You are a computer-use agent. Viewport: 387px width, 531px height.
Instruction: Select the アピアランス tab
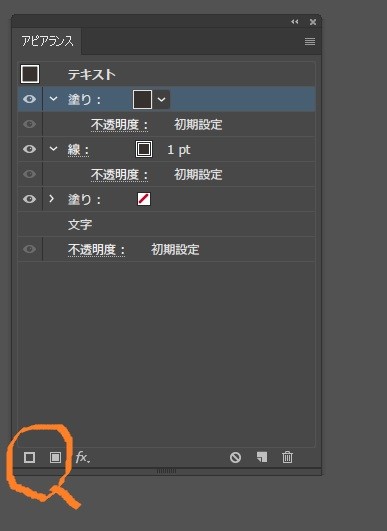[x=47, y=41]
